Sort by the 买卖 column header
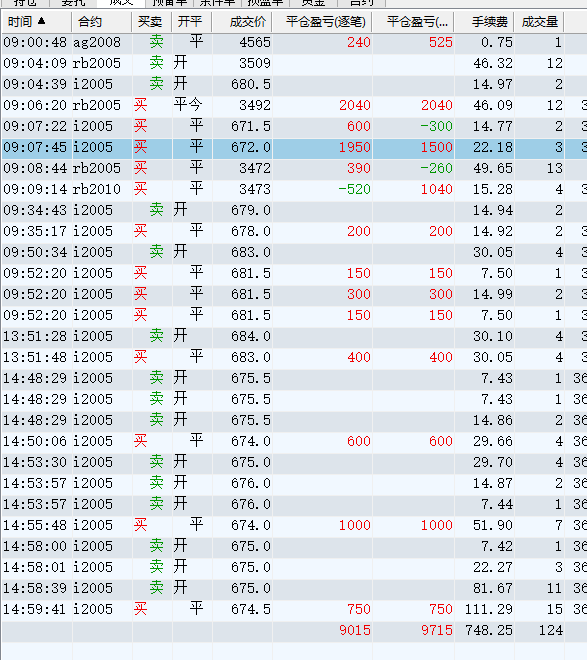The width and height of the screenshot is (587, 660). (x=151, y=21)
